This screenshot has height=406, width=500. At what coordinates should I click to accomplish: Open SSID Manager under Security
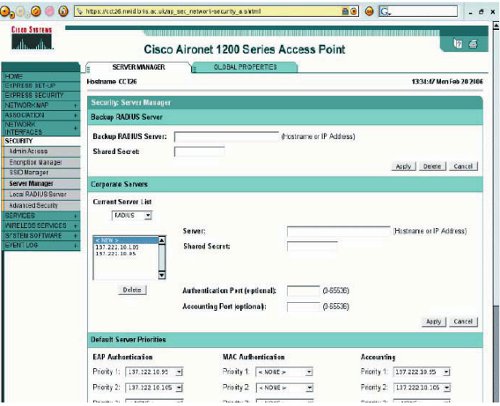pos(42,173)
